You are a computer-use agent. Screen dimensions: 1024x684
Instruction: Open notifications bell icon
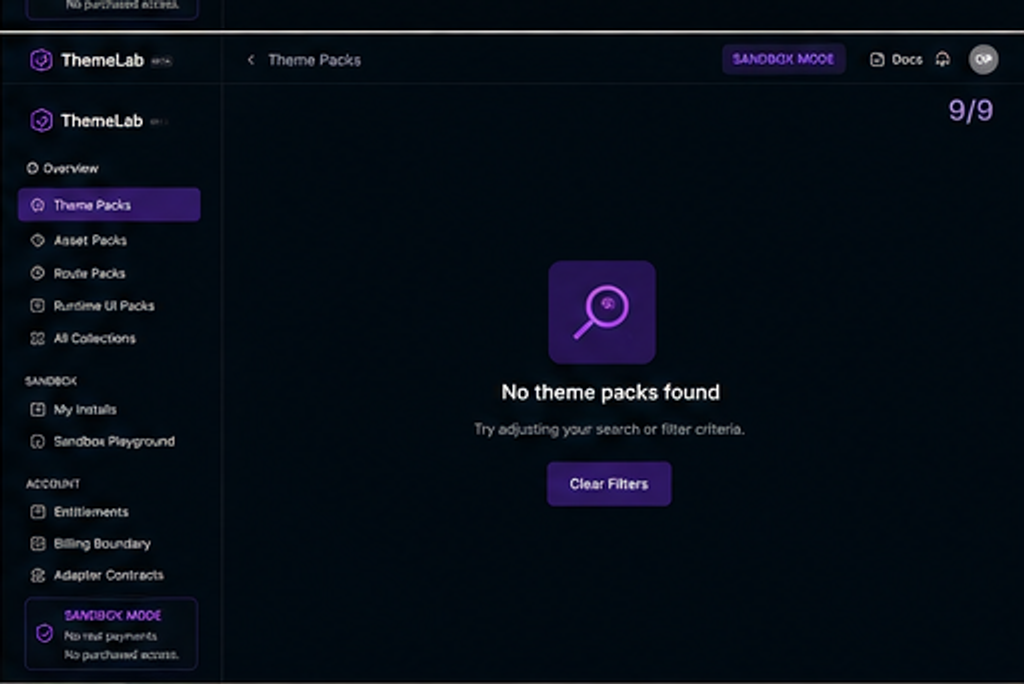(942, 59)
